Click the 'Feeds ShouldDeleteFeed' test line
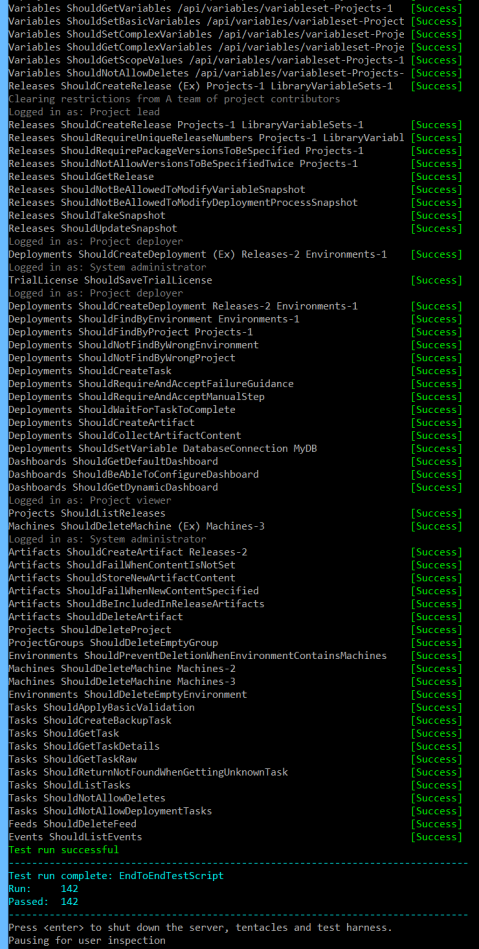479x949 pixels. (72, 824)
